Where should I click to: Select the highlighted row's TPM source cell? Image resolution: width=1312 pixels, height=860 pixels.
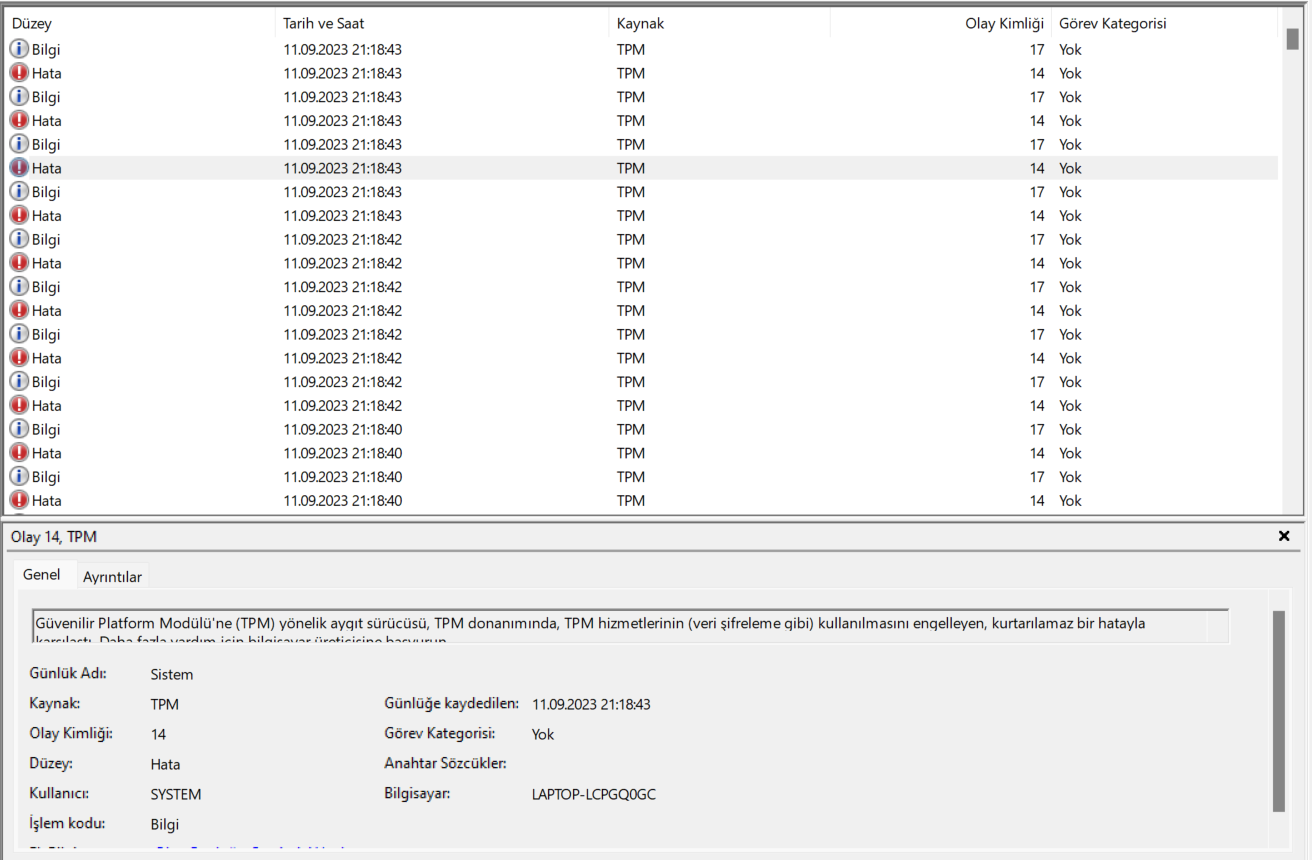pyautogui.click(x=631, y=168)
